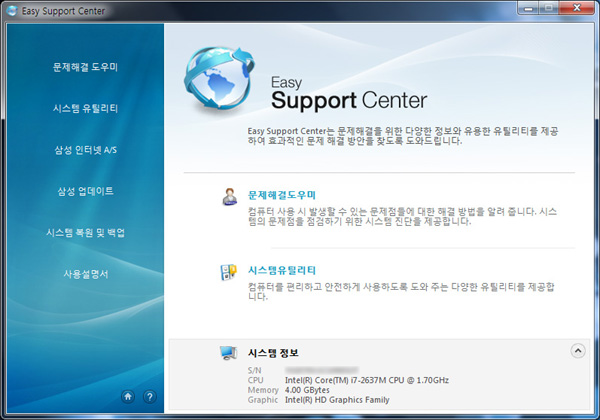Click the CPU value Intel(R) Core(TM) i7-2637M
The image size is (600, 420).
pos(367,380)
